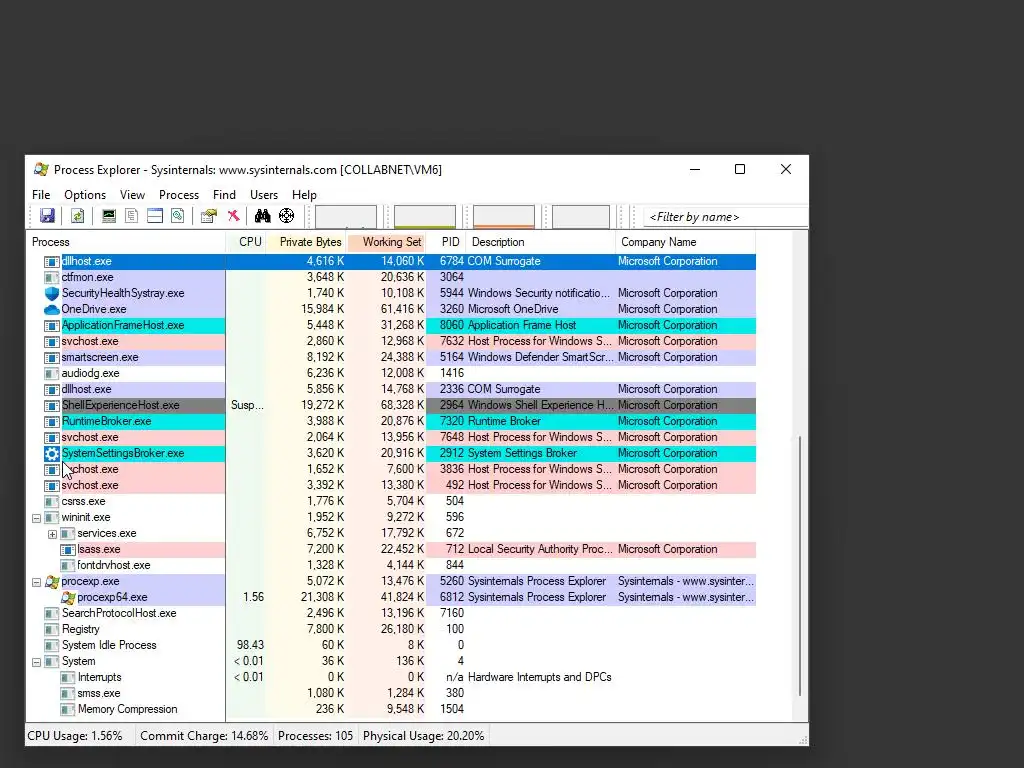
Task: Sort by the CPU column header
Action: point(246,242)
